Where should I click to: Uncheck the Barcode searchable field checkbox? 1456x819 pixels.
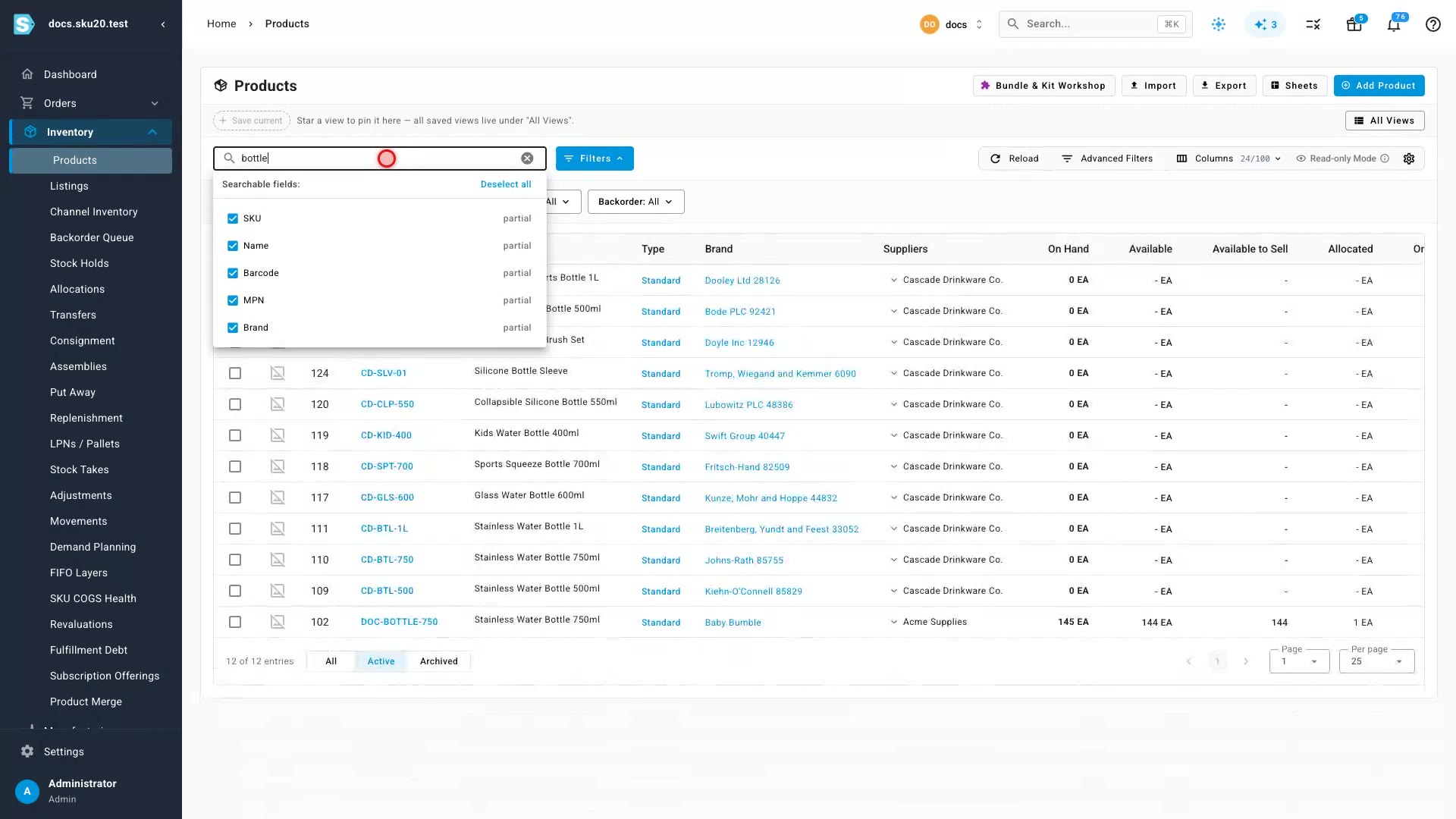233,273
